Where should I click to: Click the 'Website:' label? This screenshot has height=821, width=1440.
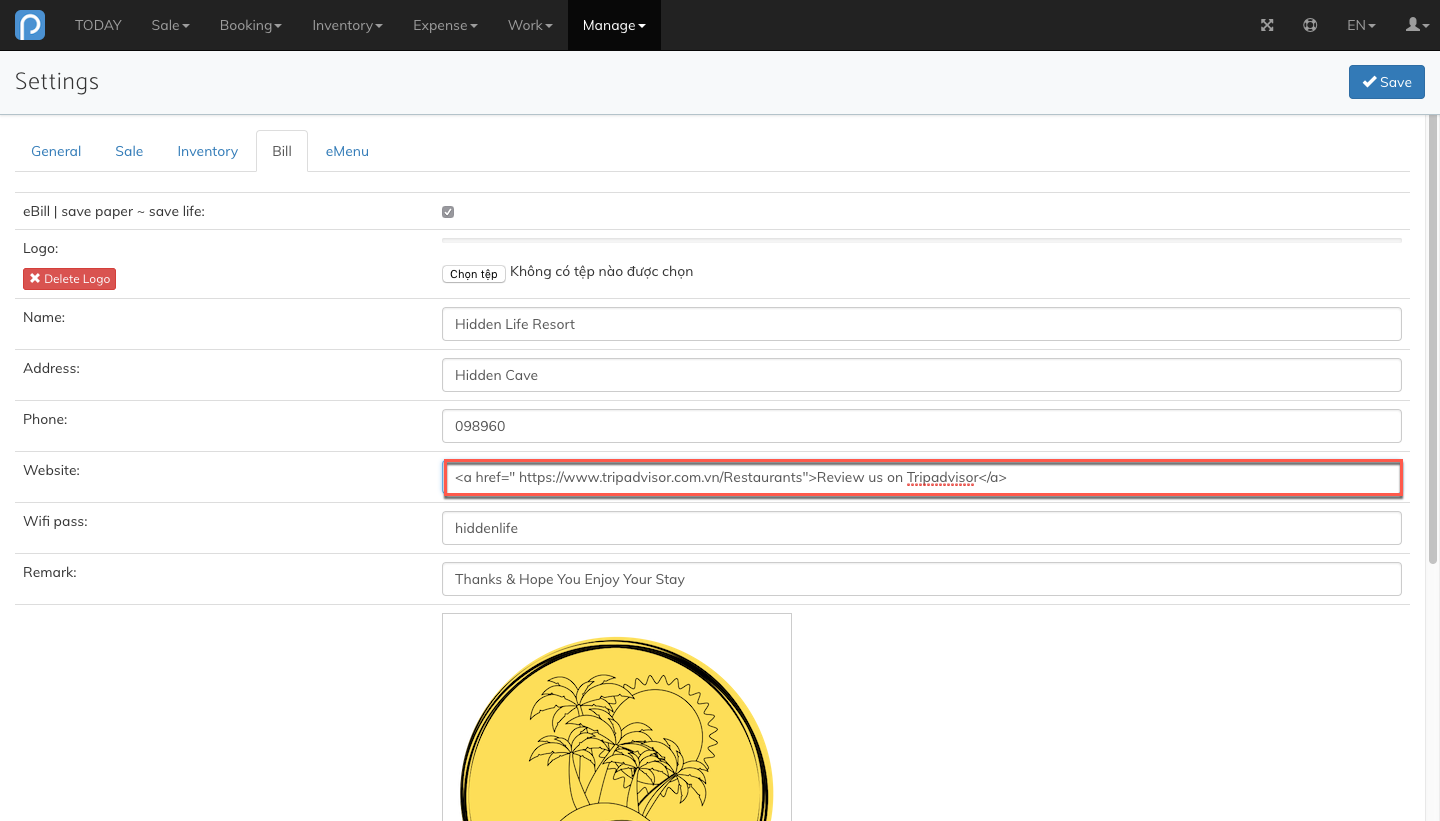click(51, 470)
